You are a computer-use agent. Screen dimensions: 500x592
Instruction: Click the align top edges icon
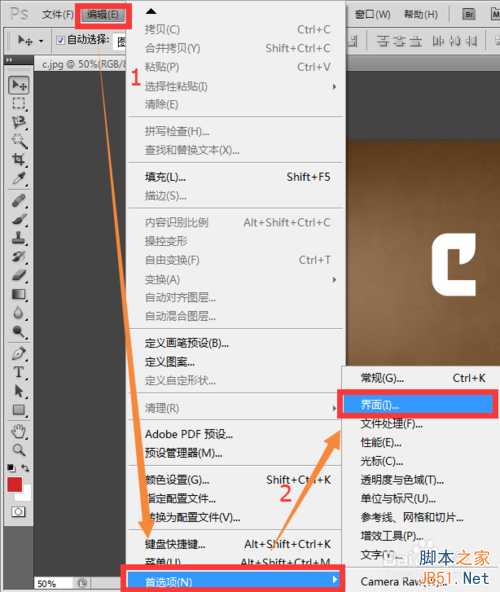tap(383, 41)
